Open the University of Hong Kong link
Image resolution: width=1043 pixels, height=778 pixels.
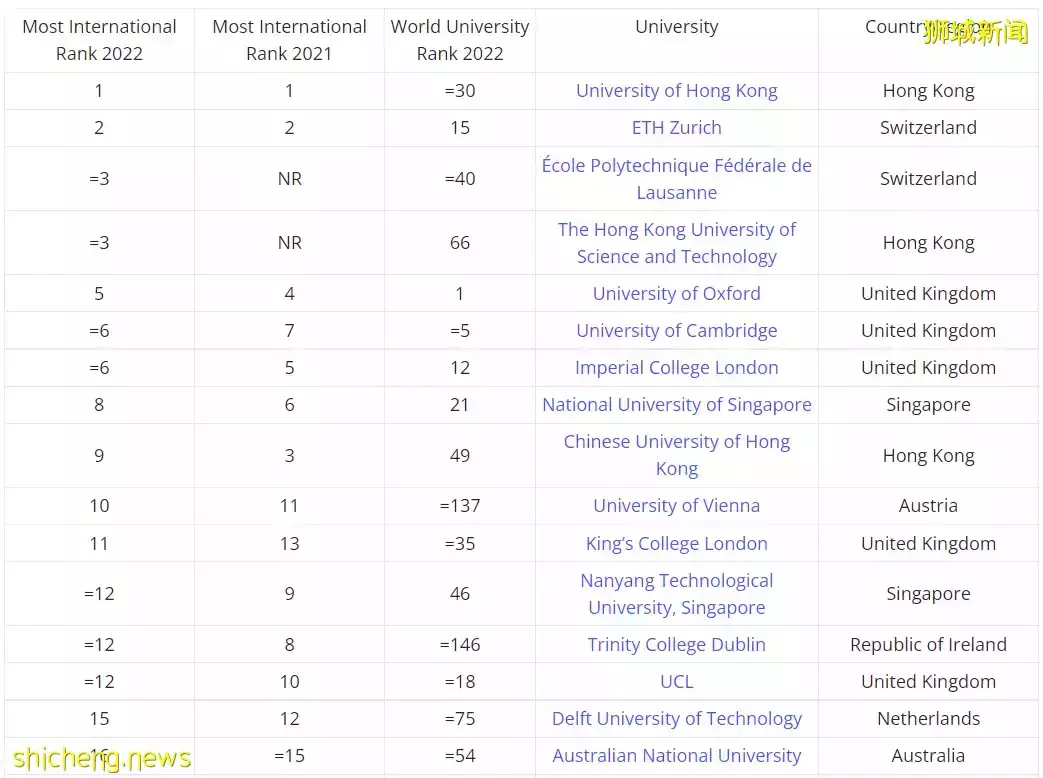click(676, 90)
